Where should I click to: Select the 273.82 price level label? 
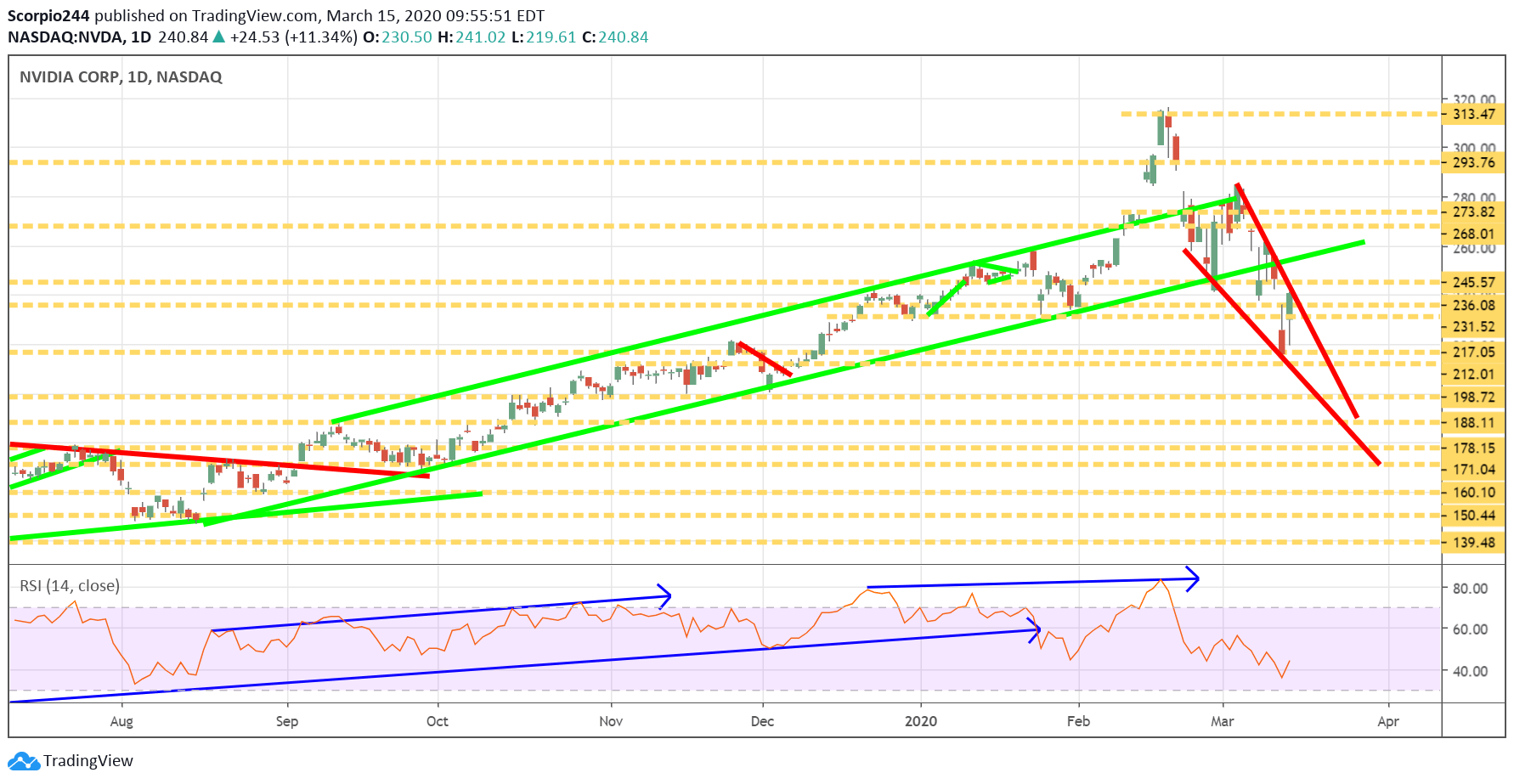click(x=1473, y=212)
